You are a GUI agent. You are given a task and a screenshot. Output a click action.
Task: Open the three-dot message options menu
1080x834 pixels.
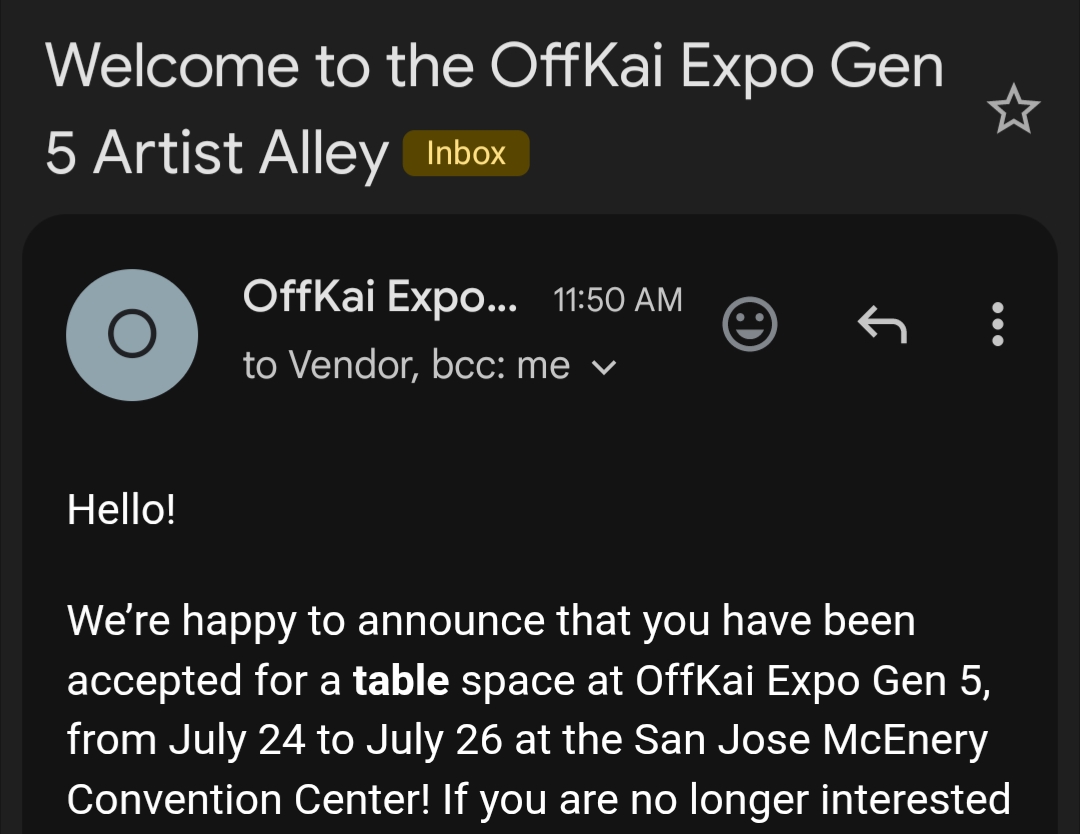996,324
